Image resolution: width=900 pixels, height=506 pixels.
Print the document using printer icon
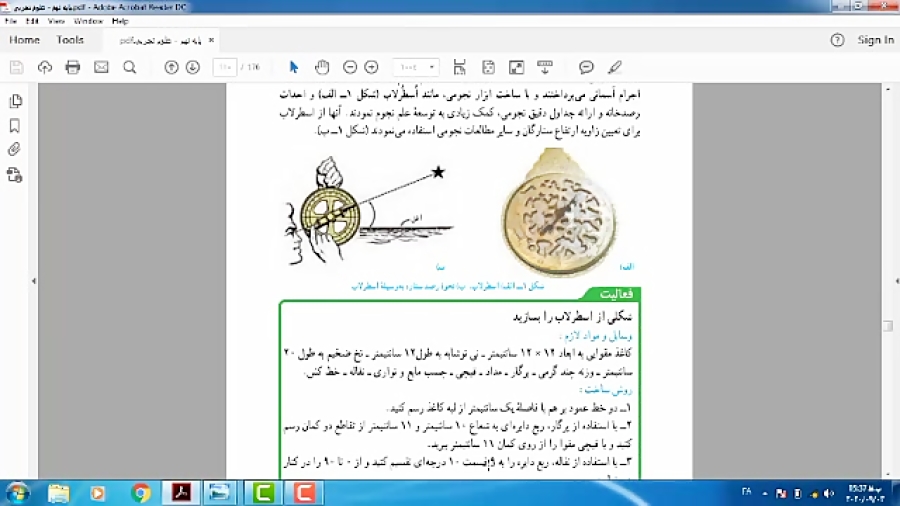pyautogui.click(x=73, y=67)
